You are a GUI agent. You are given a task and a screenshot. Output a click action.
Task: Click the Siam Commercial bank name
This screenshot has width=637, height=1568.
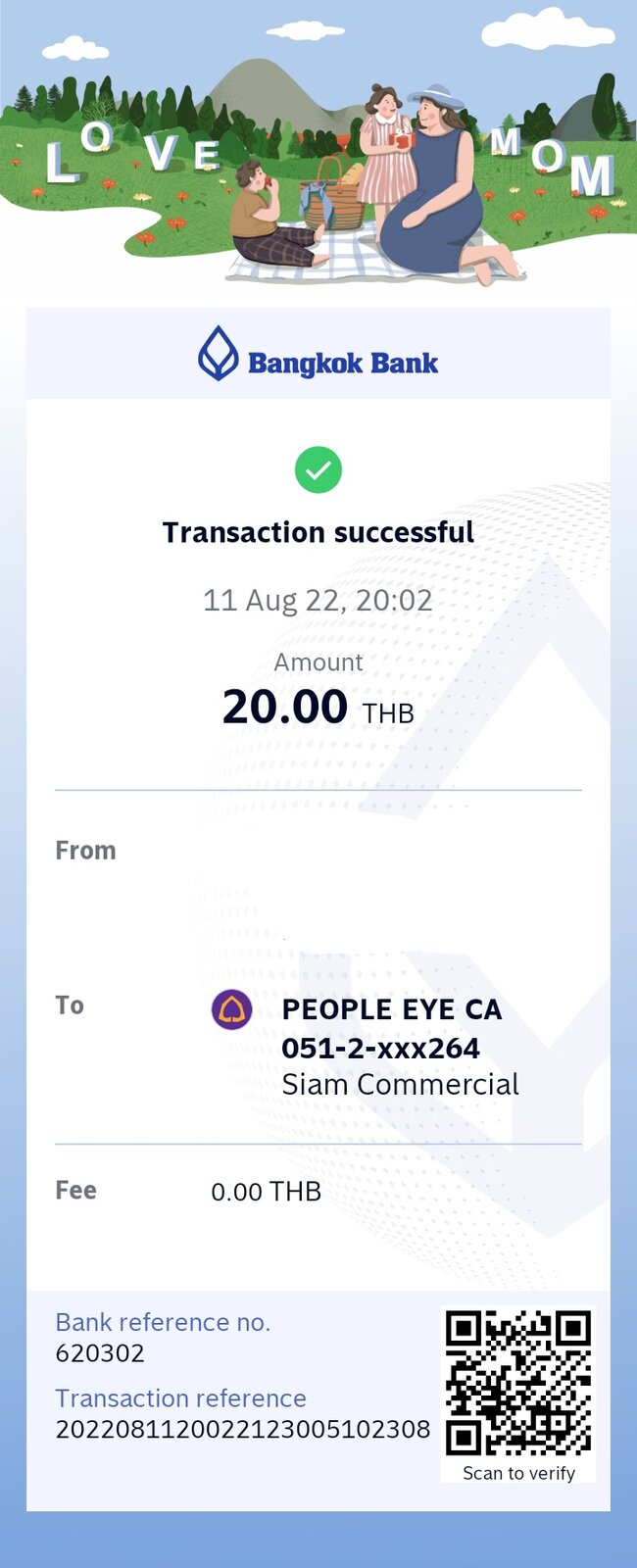[401, 1085]
